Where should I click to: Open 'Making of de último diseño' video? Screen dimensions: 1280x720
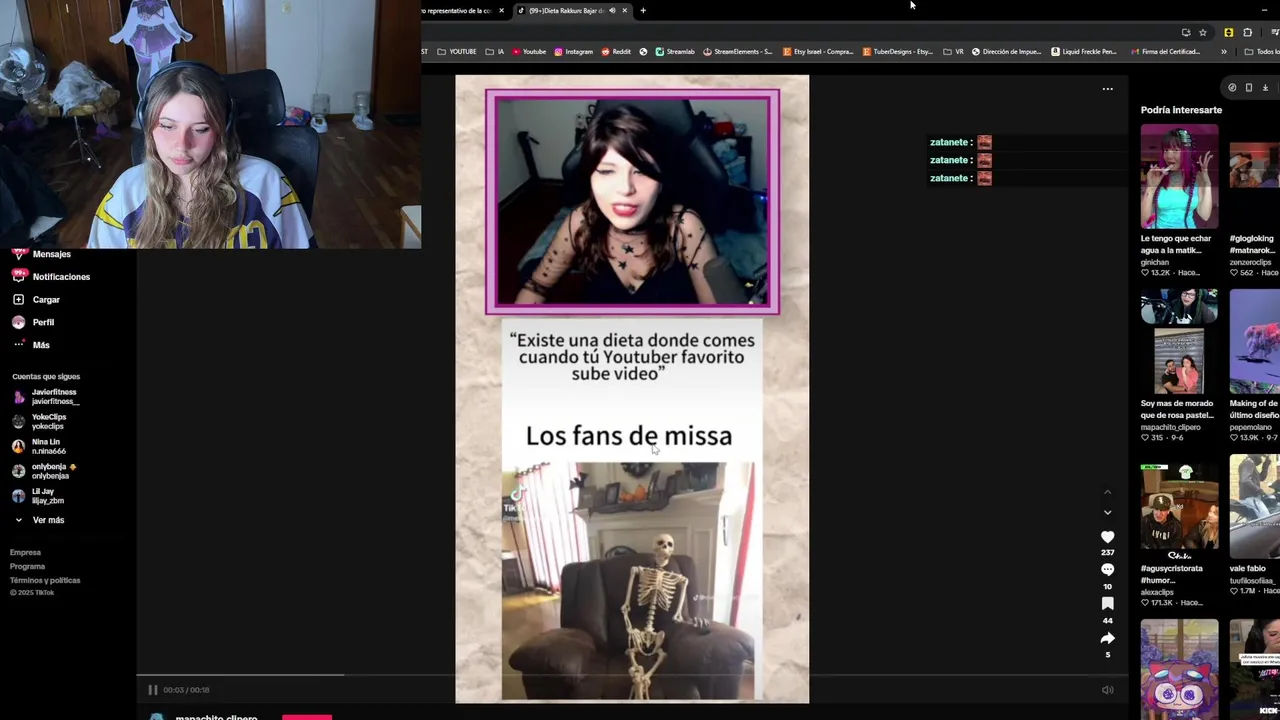point(1255,342)
